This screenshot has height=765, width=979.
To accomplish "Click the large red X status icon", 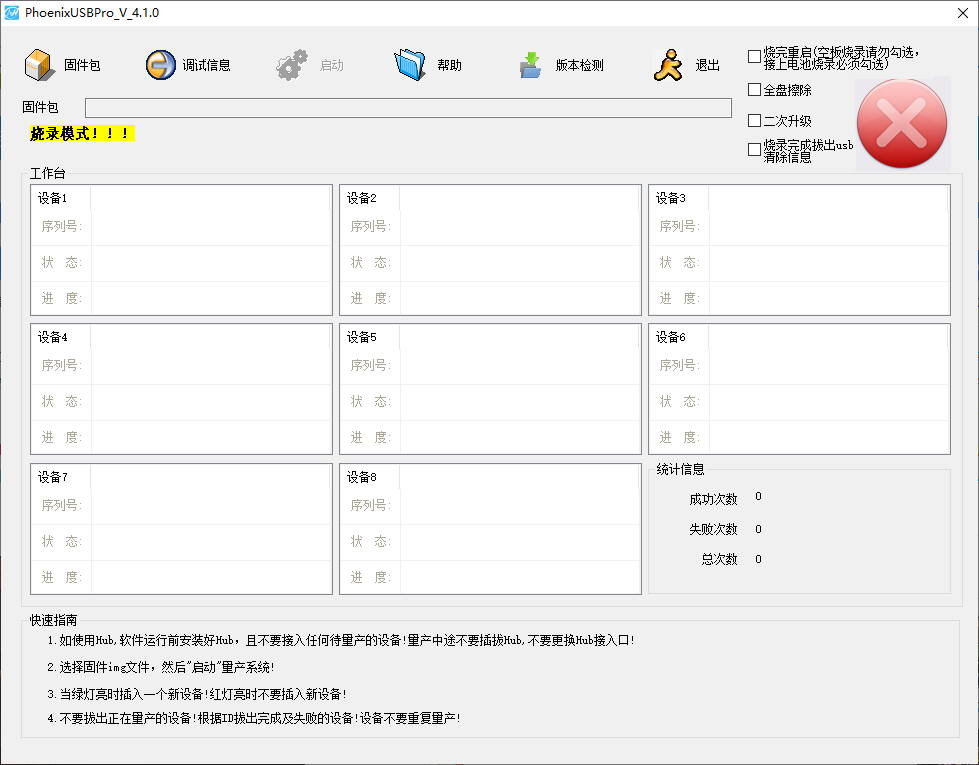I will pyautogui.click(x=901, y=122).
